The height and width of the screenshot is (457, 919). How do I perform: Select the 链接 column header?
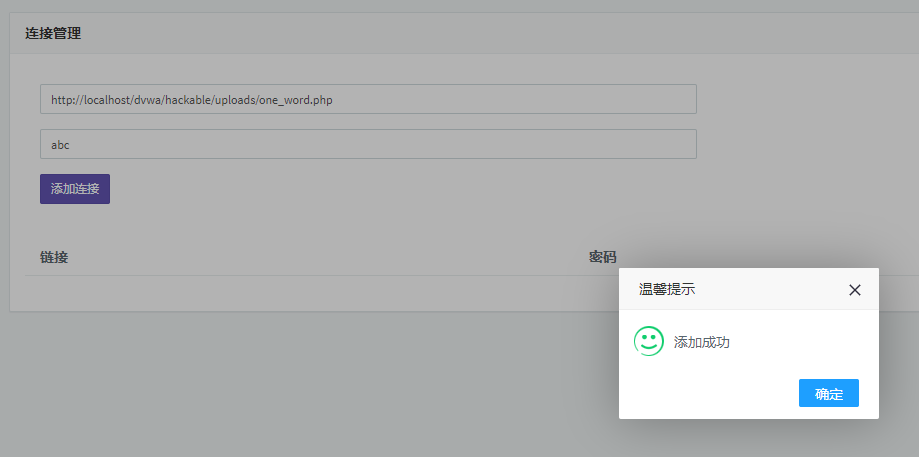click(54, 257)
